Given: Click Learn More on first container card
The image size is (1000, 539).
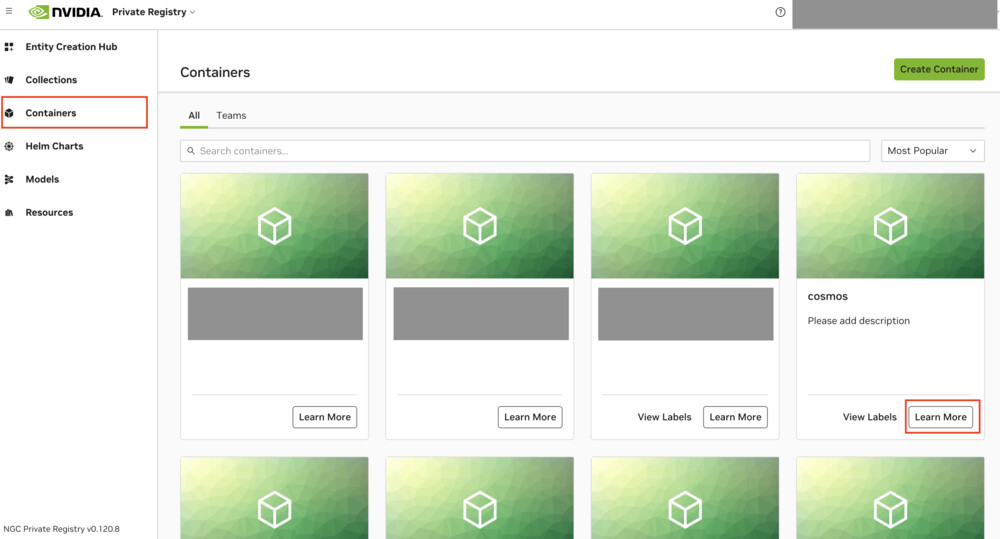Looking at the screenshot, I should (x=325, y=417).
